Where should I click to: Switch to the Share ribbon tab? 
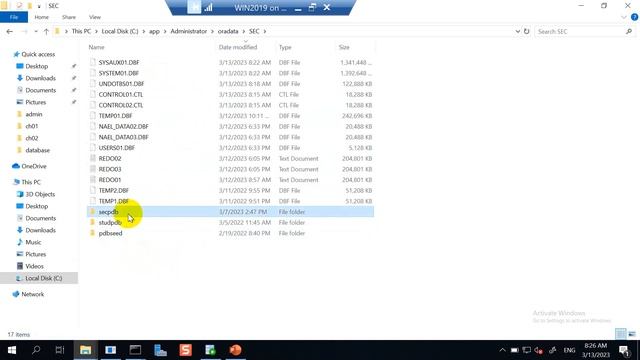point(69,17)
